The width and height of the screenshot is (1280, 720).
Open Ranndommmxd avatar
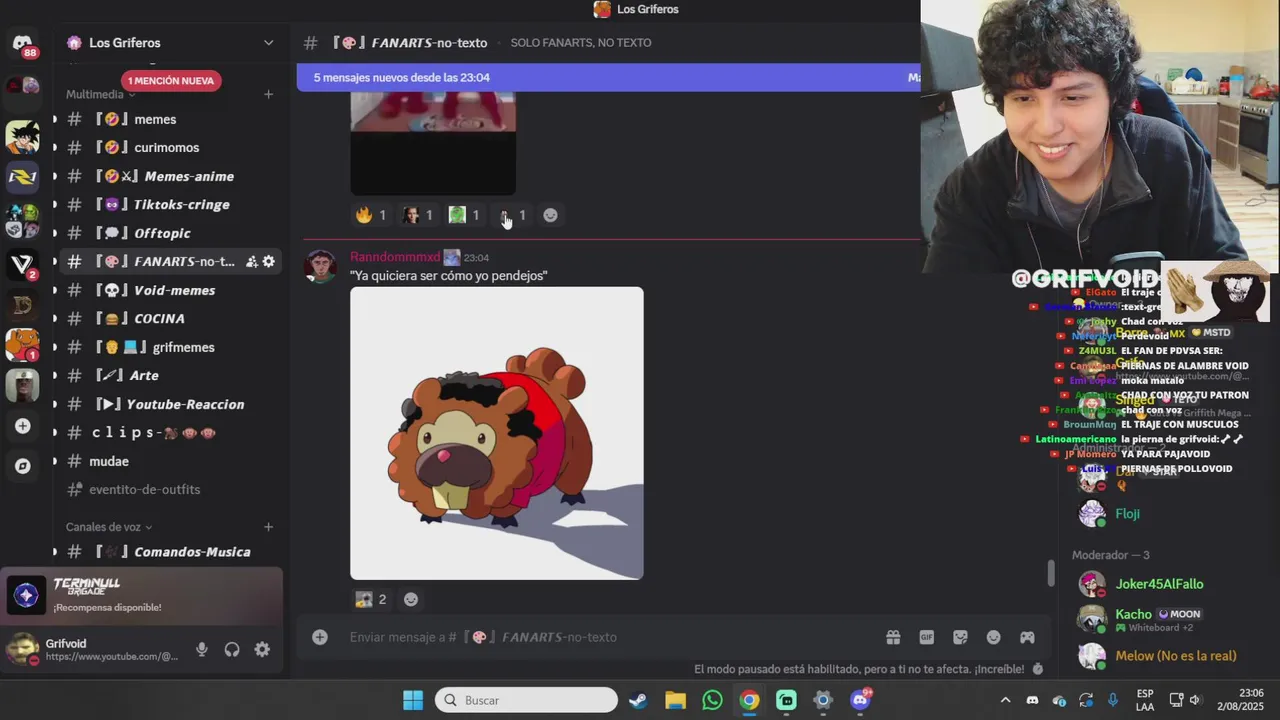tap(321, 267)
